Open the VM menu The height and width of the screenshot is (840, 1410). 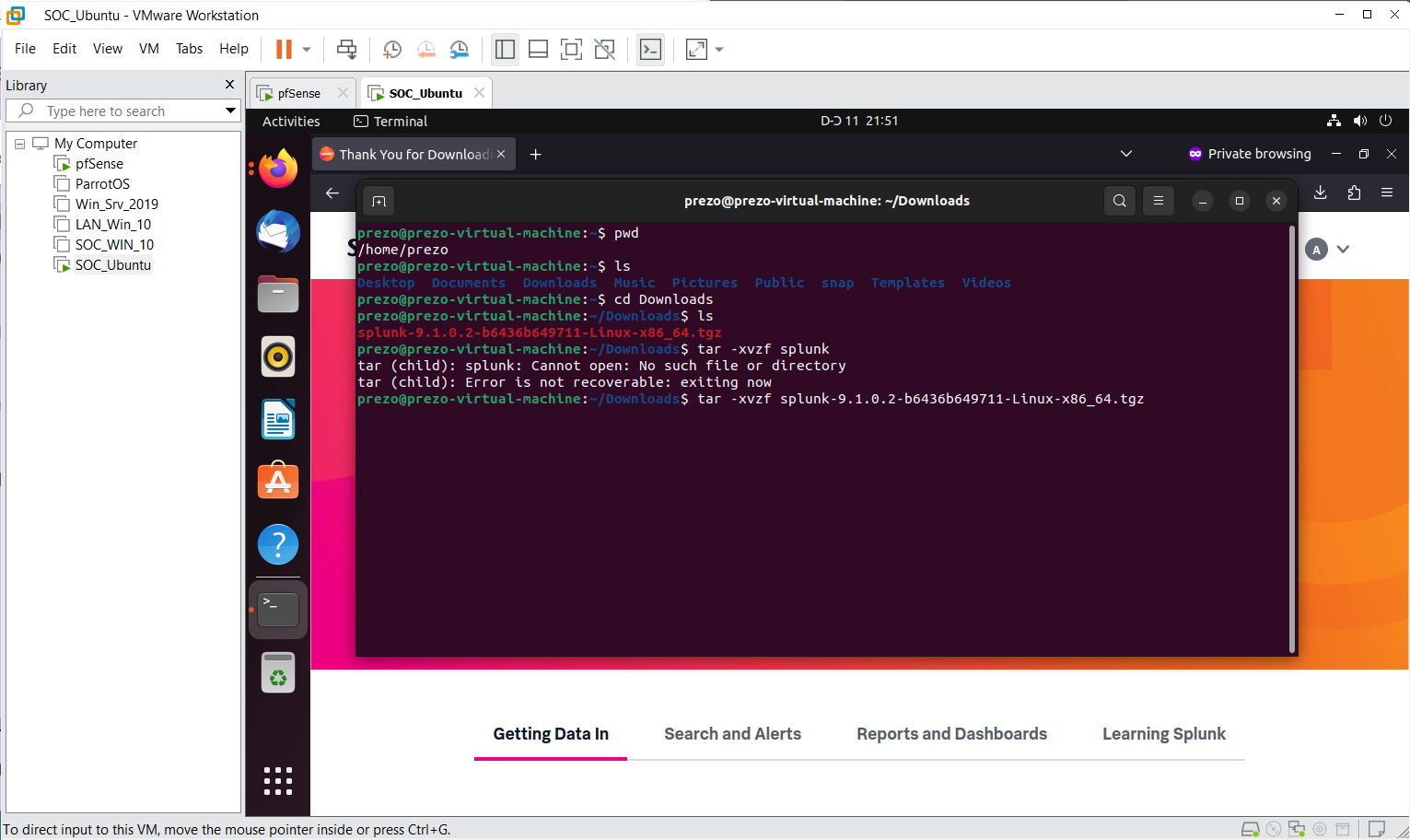(x=149, y=49)
